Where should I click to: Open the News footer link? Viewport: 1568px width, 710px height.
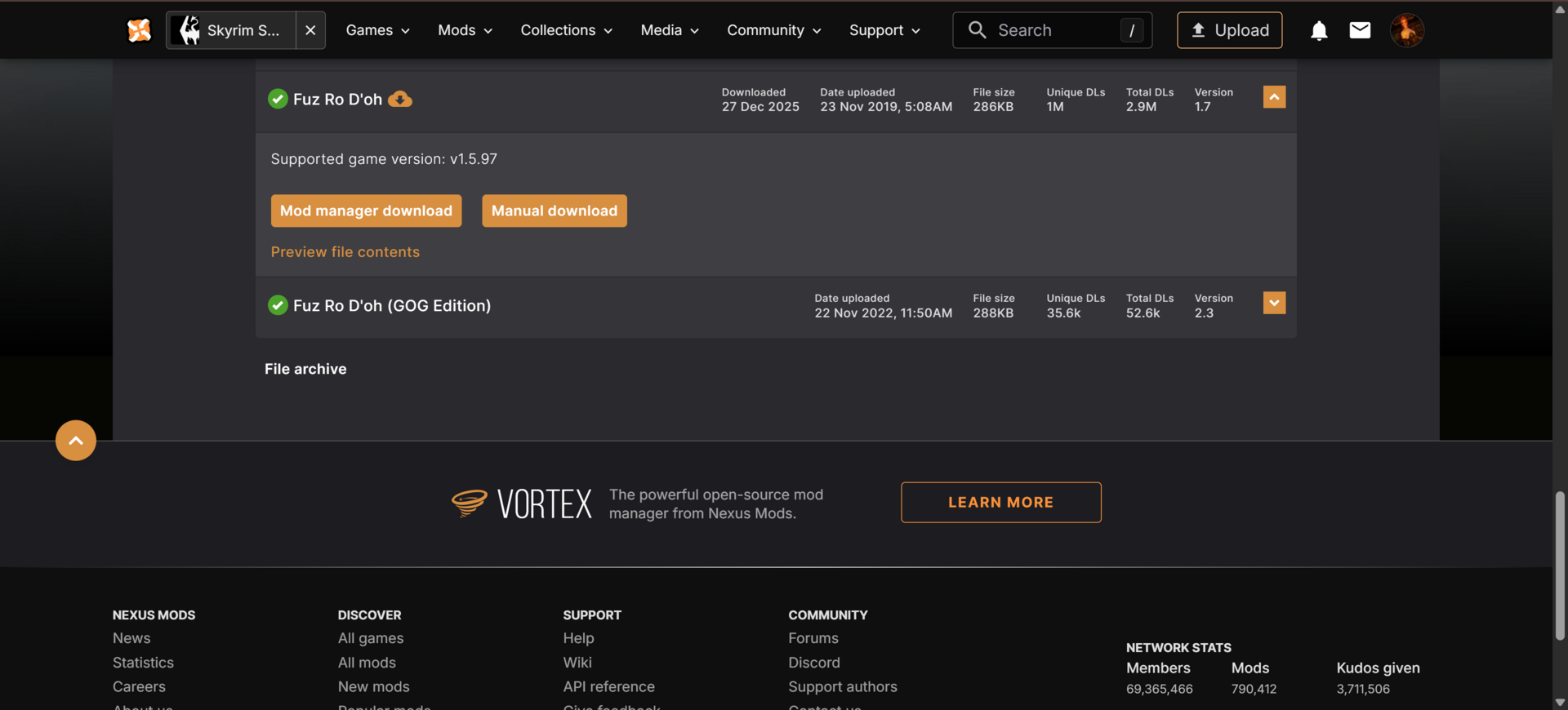pos(131,638)
